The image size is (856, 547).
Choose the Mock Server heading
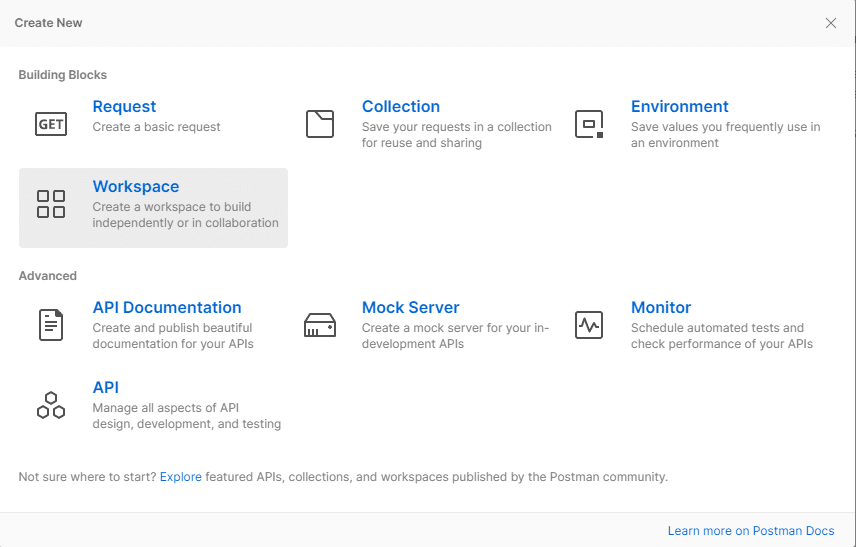[x=410, y=308]
